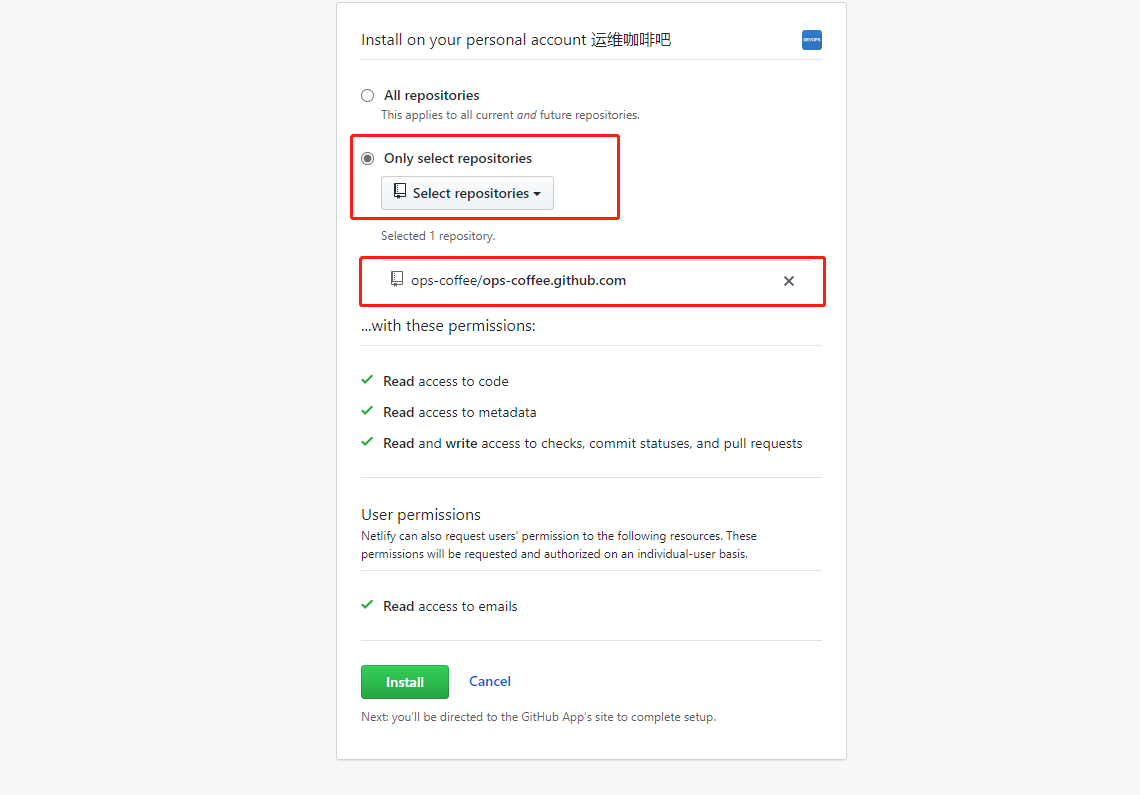Click the "Only select repositories" label text
Viewport: 1140px width, 795px height.
pyautogui.click(x=458, y=159)
